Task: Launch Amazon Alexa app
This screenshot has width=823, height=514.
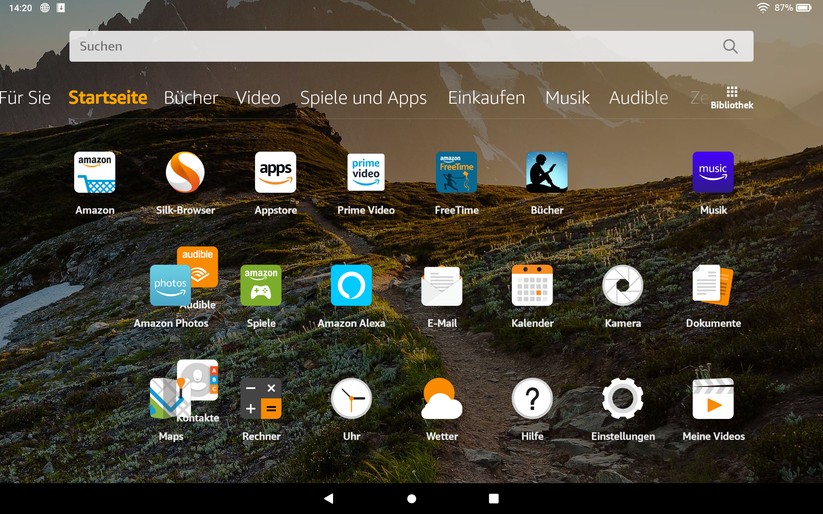Action: pyautogui.click(x=351, y=286)
